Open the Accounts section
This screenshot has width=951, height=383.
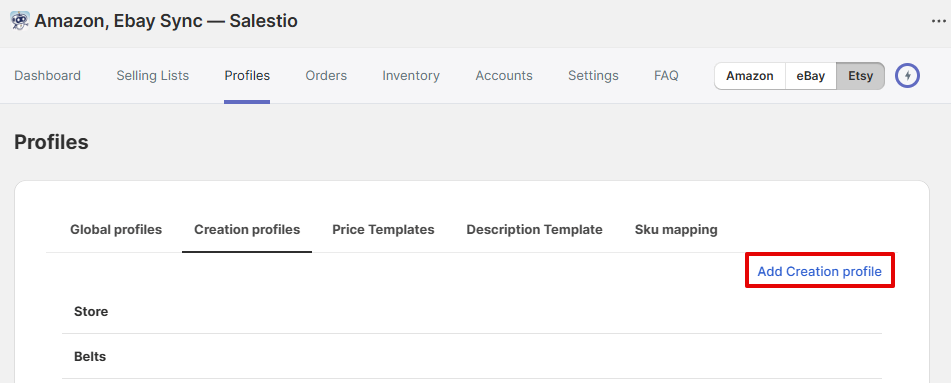coord(504,76)
